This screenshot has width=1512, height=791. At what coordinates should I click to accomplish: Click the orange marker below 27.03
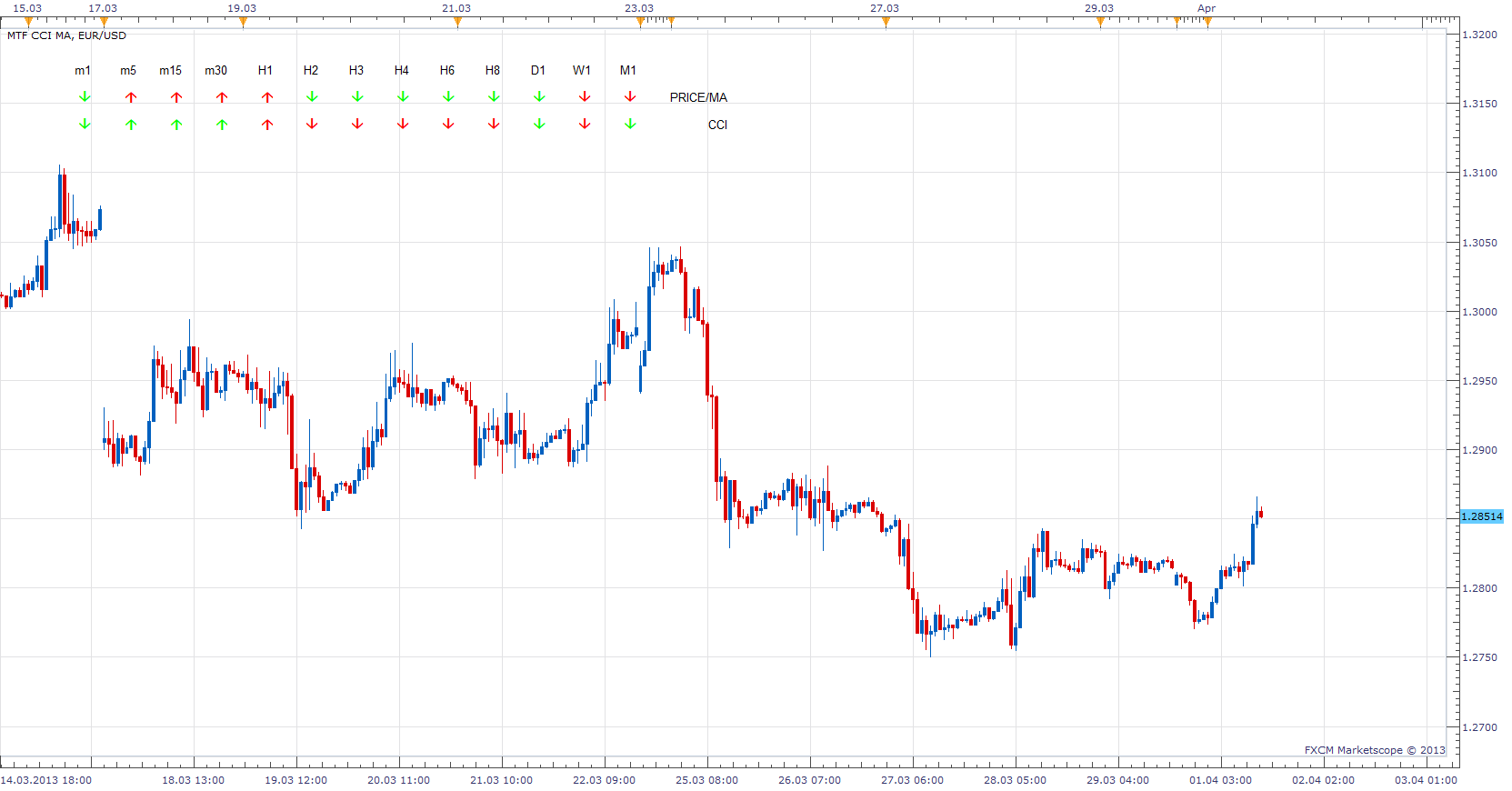point(886,22)
